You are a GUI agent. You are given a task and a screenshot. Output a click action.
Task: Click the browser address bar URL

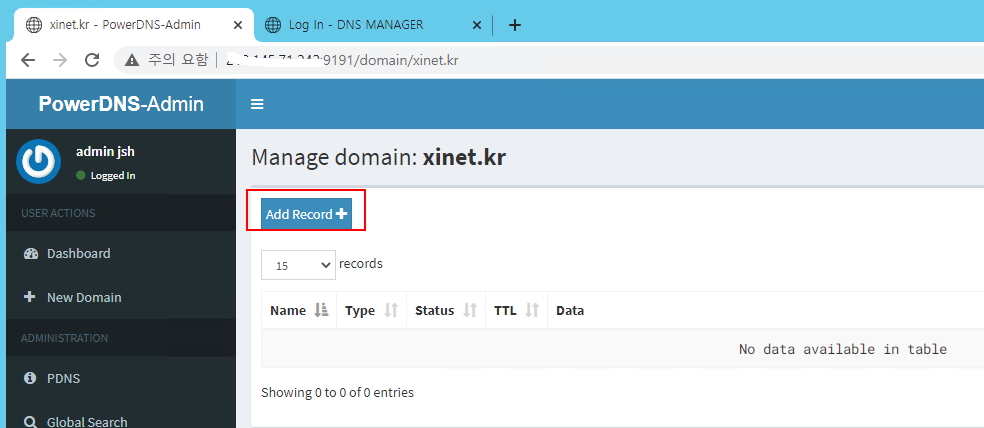[400, 60]
